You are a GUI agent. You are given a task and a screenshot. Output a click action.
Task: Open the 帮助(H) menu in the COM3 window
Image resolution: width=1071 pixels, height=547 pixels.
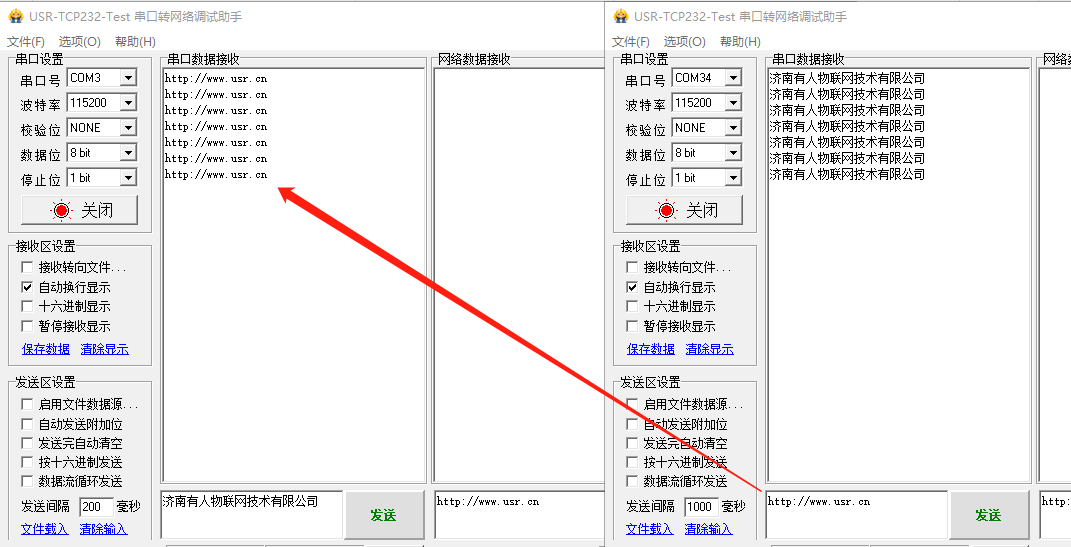coord(135,42)
